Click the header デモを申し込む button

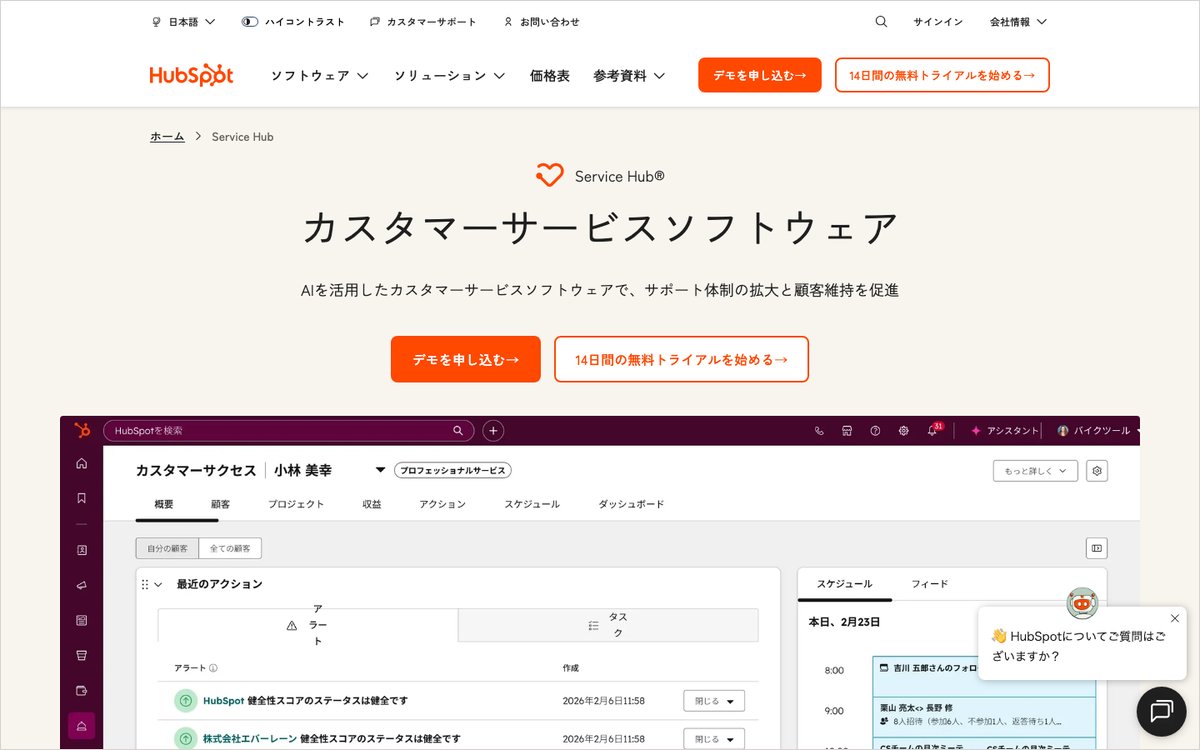pyautogui.click(x=760, y=75)
